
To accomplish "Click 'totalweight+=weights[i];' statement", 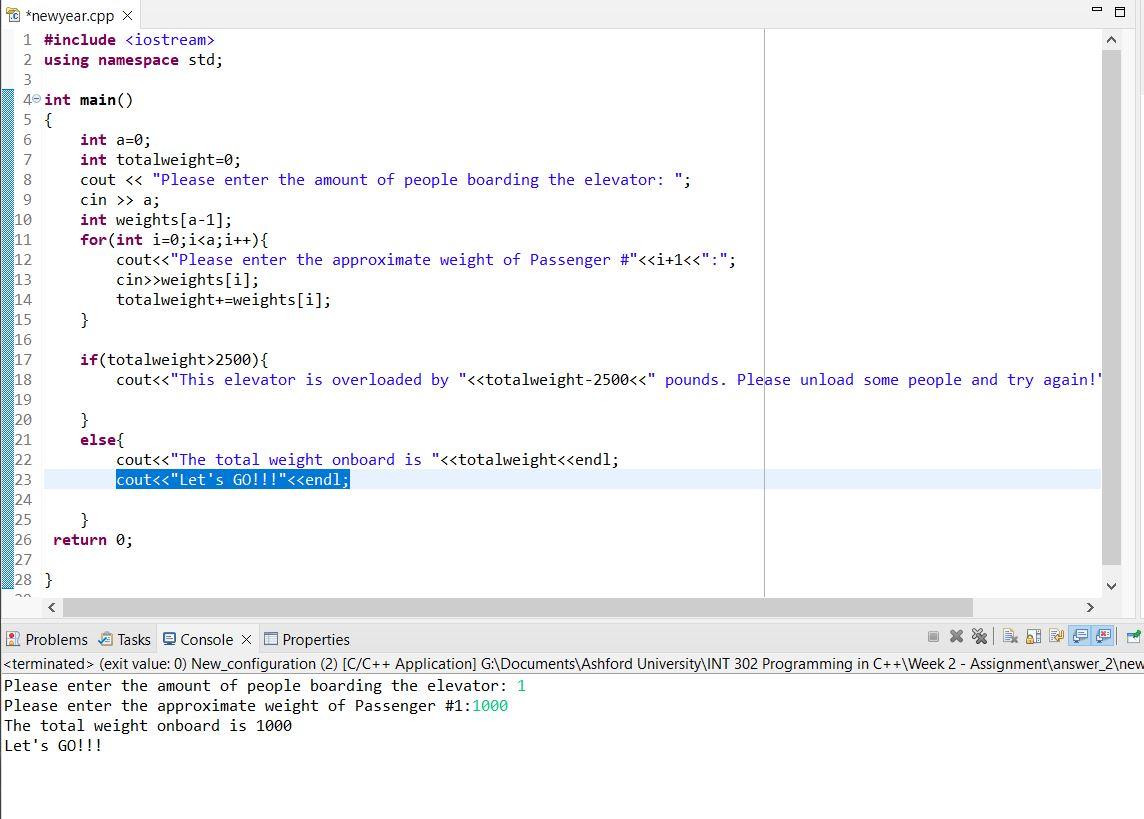I will click(x=223, y=300).
